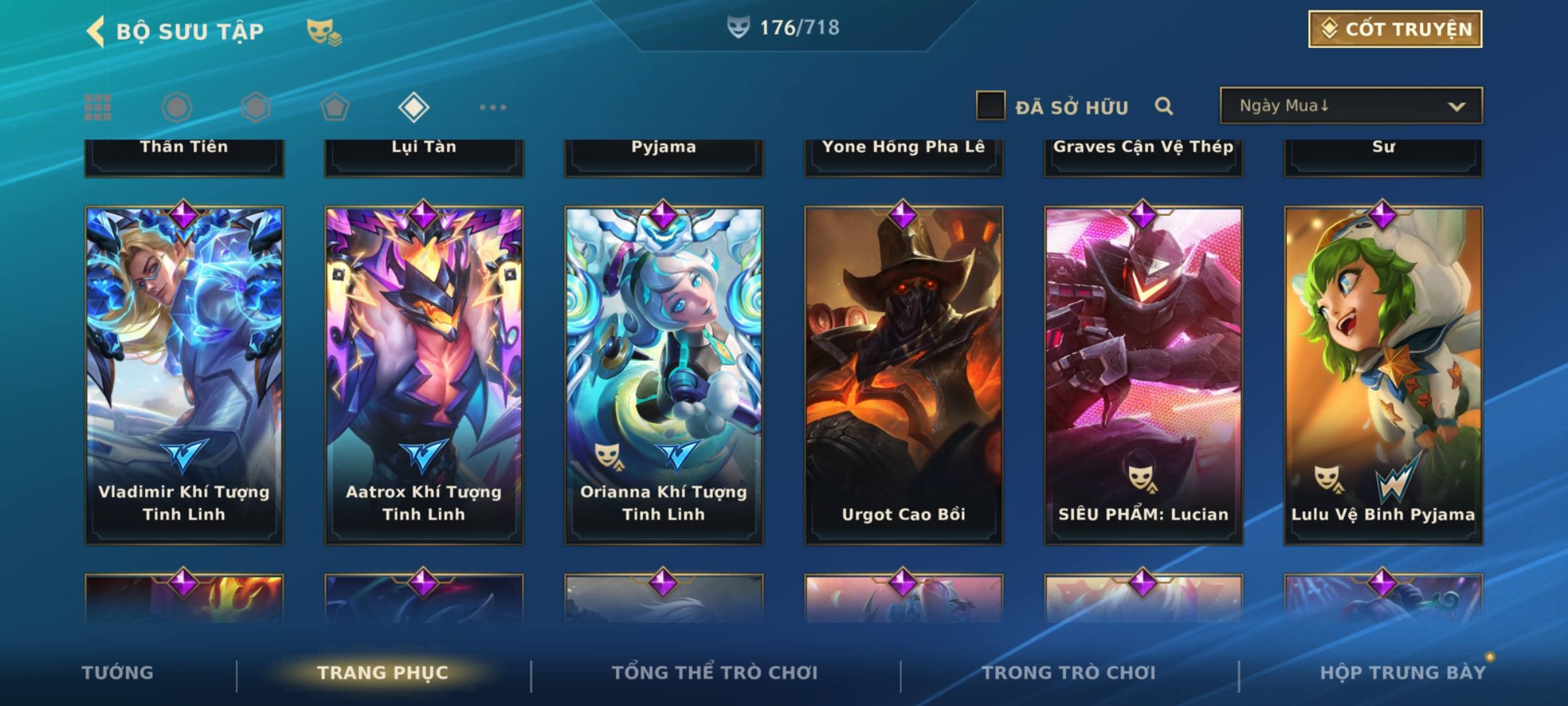Switch to the Trong Trò Chơi tab
The width and height of the screenshot is (1568, 706).
click(x=1069, y=673)
